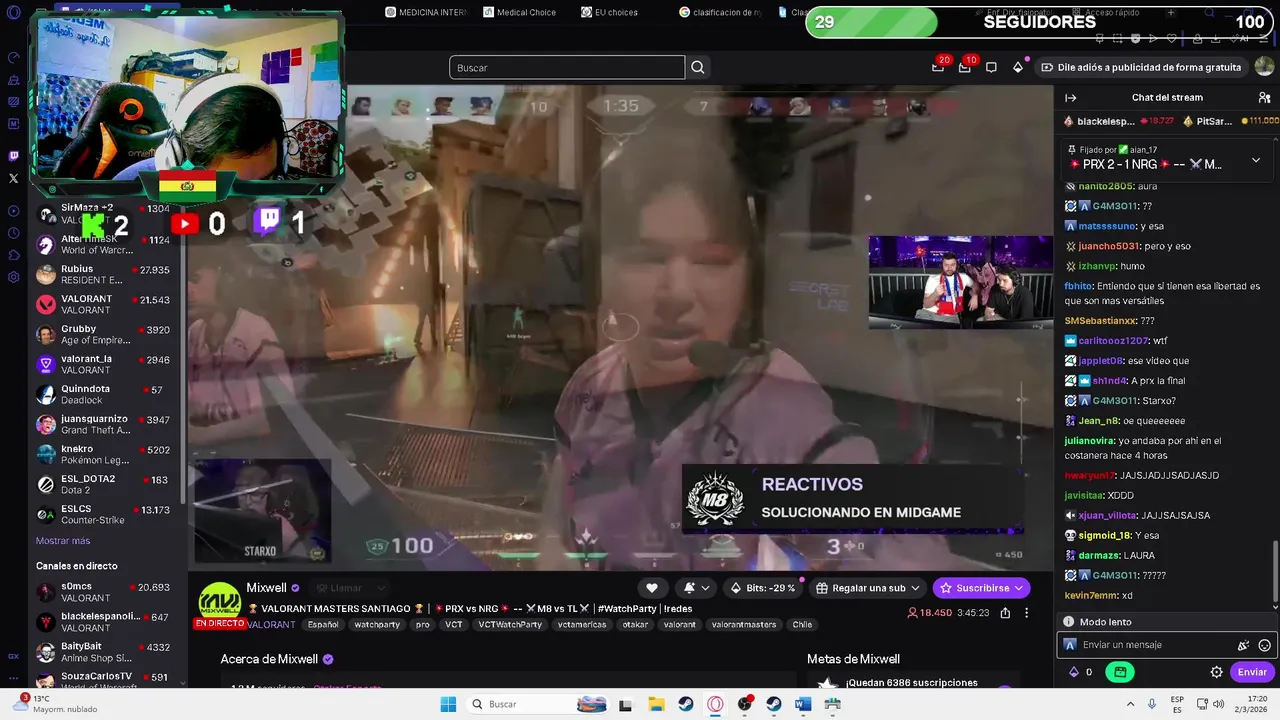Open ESLCS channel in sidebar
Image resolution: width=1280 pixels, height=720 pixels.
pos(104,514)
